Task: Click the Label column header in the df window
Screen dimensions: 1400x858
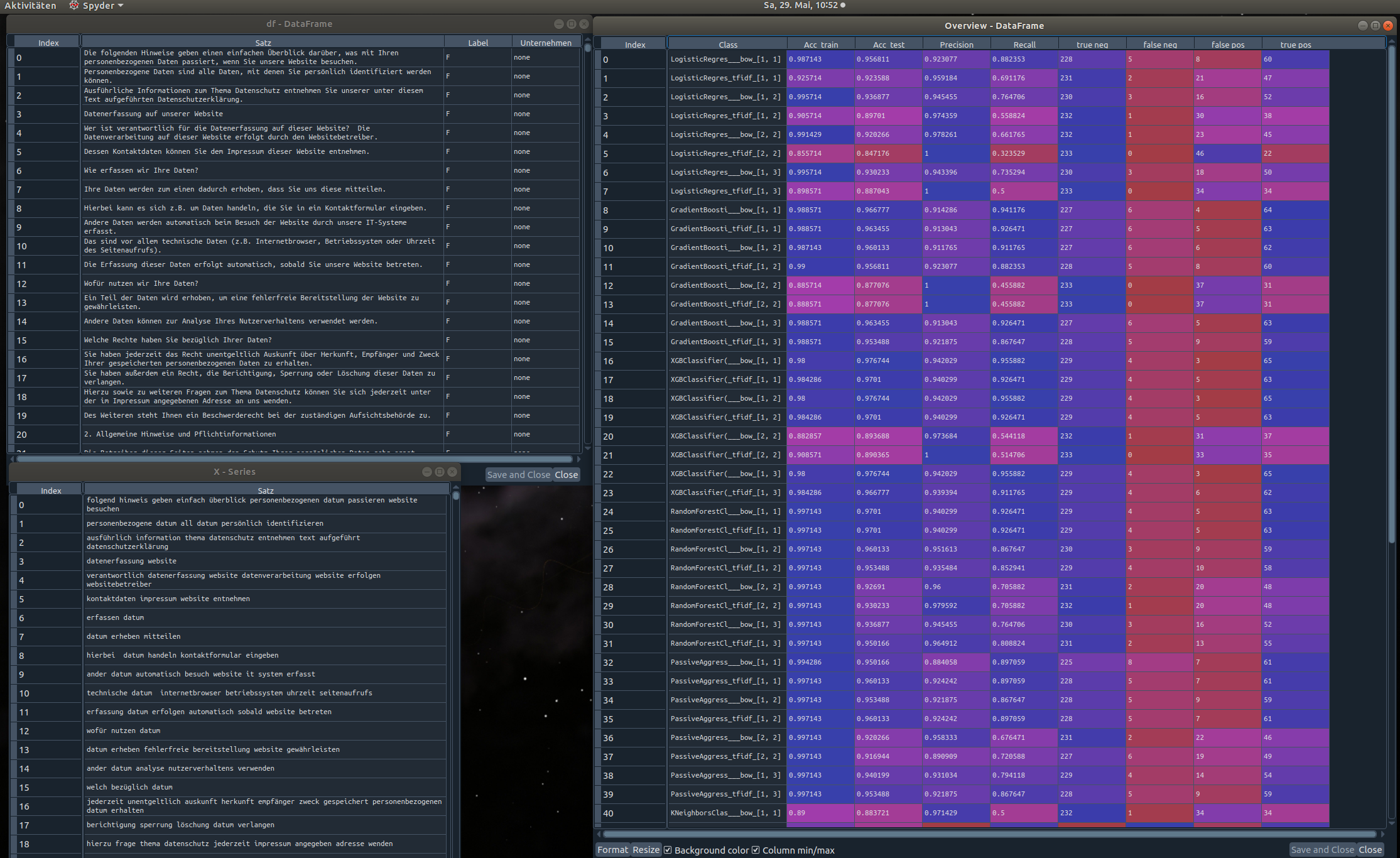Action: [x=477, y=43]
